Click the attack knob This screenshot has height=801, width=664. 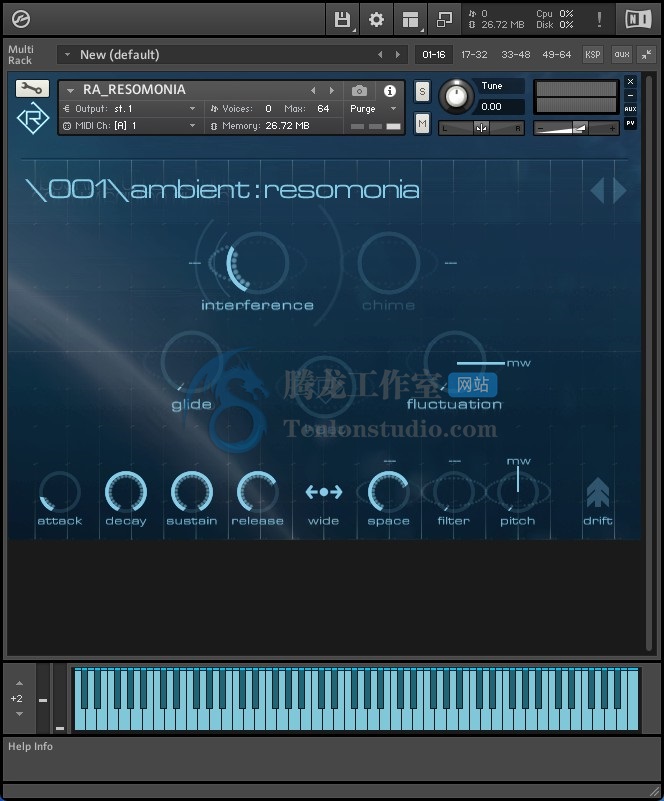tap(60, 491)
